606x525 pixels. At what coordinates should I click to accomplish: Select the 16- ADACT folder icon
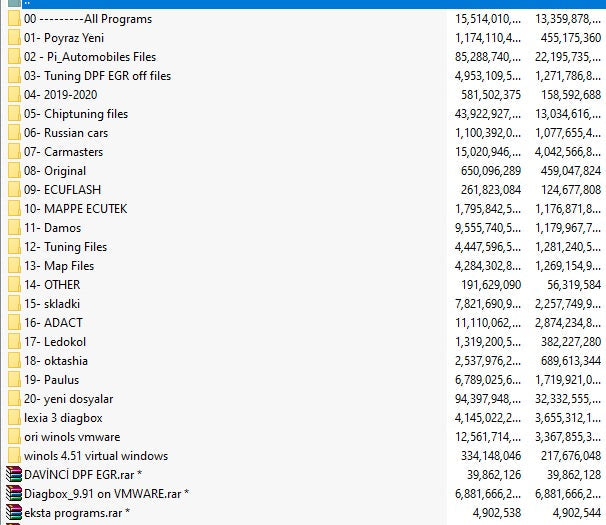click(13, 323)
